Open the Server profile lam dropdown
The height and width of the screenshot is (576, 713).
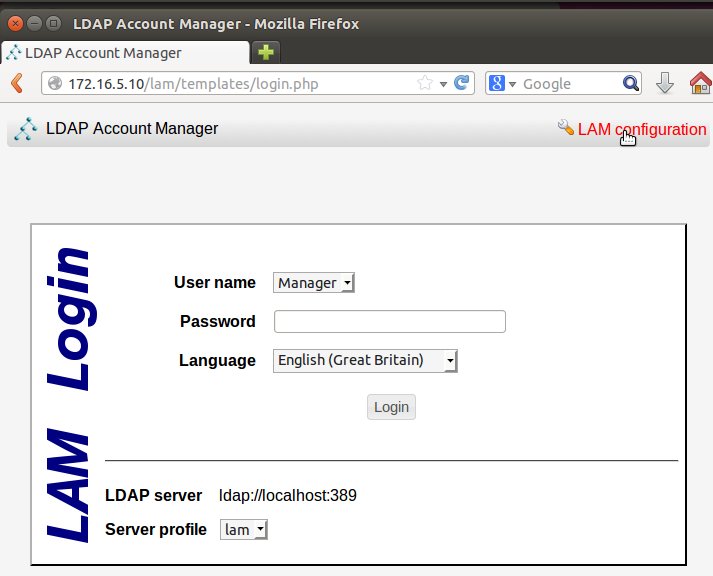(244, 530)
